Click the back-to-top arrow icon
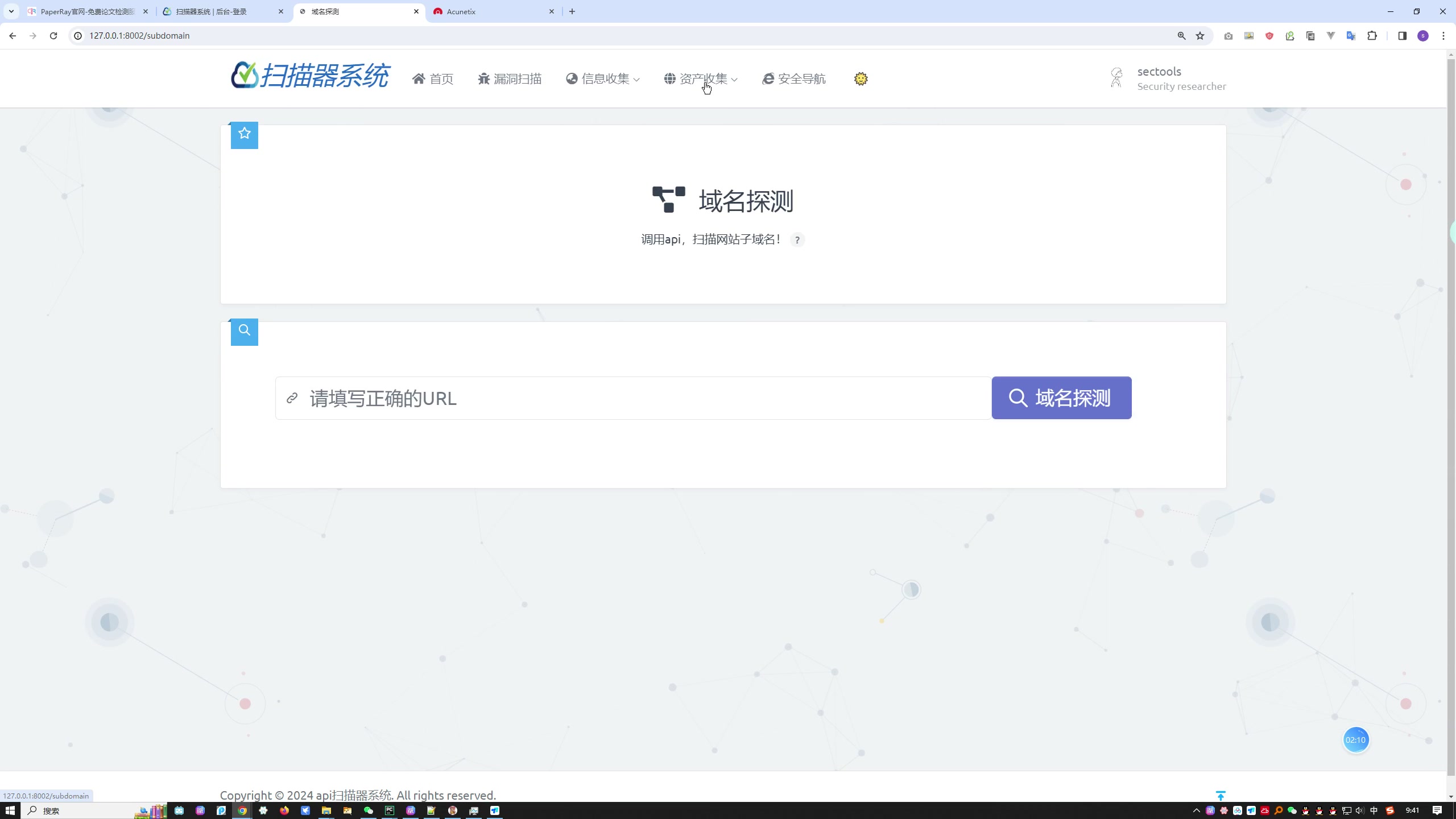Image resolution: width=1456 pixels, height=819 pixels. [1221, 796]
